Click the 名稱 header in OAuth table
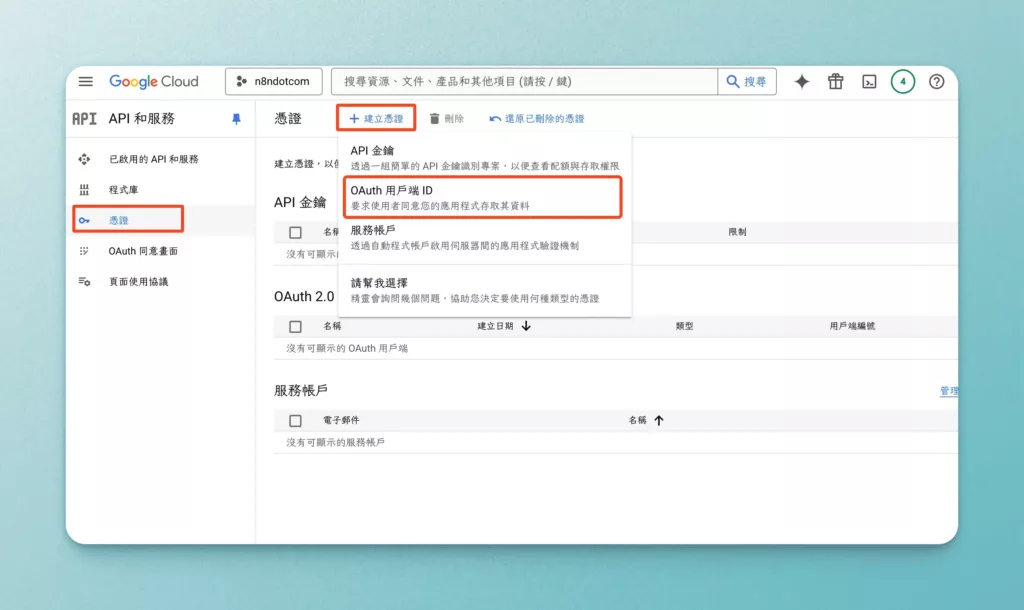 click(332, 326)
